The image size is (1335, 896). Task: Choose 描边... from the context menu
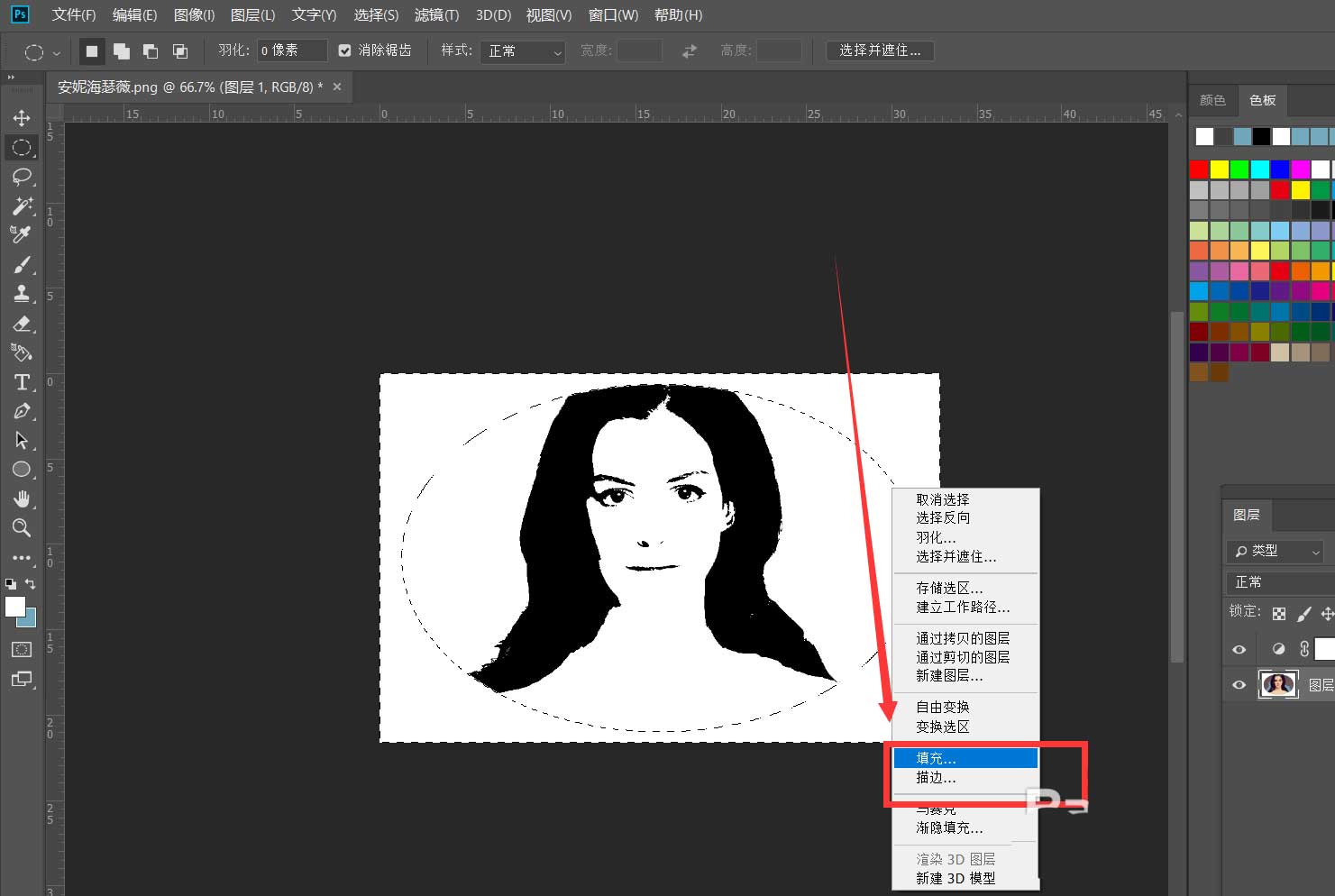pos(965,777)
